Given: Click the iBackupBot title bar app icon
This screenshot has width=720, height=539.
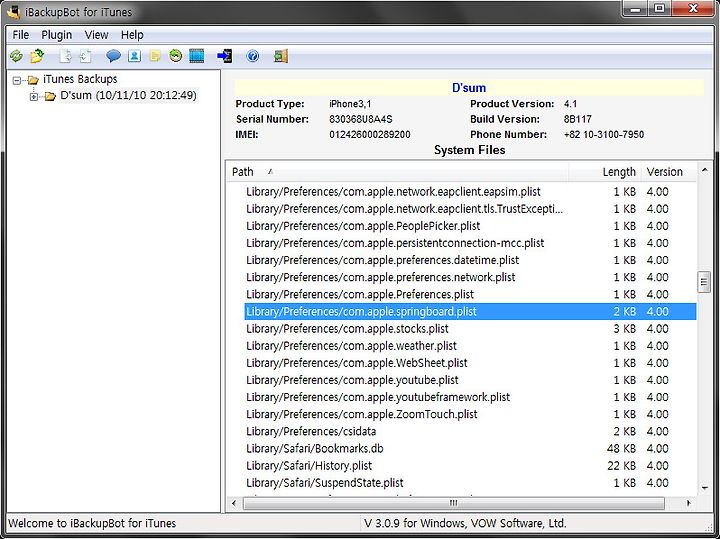Looking at the screenshot, I should pyautogui.click(x=13, y=11).
